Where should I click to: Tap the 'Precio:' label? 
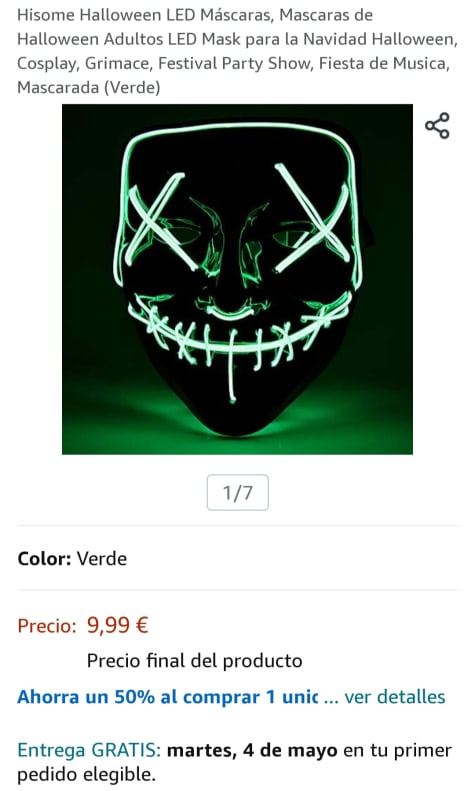(47, 626)
